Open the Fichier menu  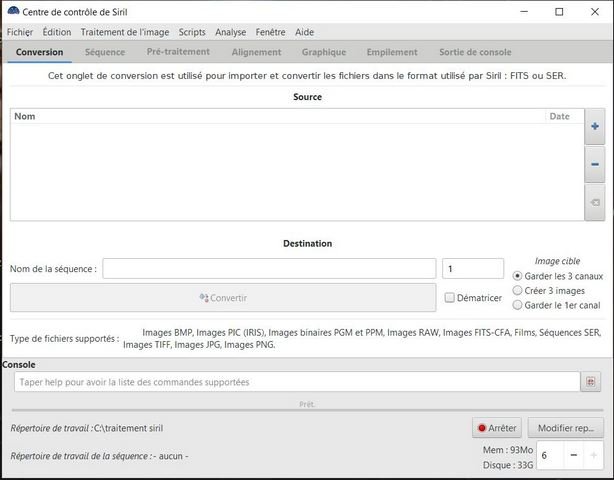(x=20, y=32)
